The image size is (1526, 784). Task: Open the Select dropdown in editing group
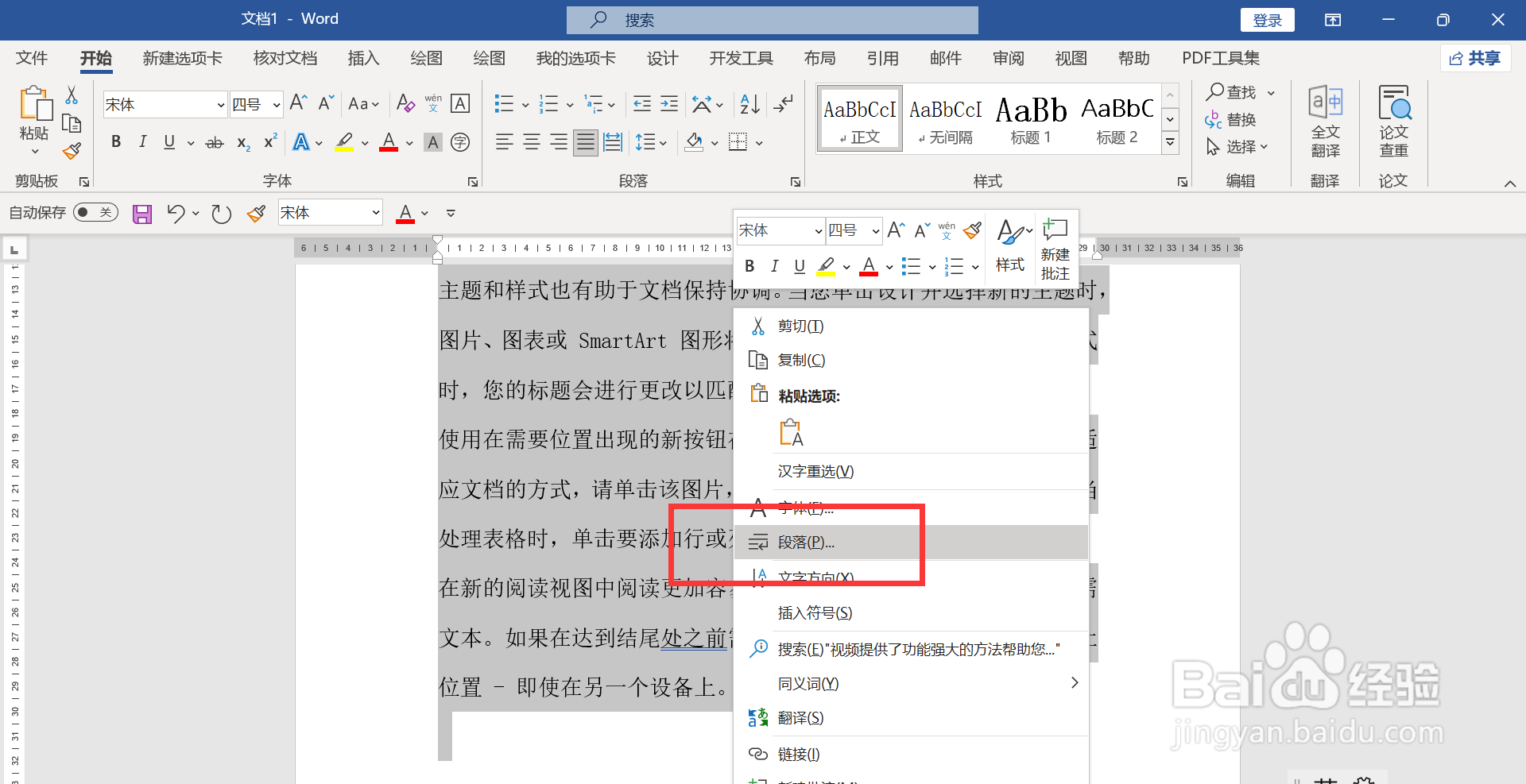[x=1237, y=147]
